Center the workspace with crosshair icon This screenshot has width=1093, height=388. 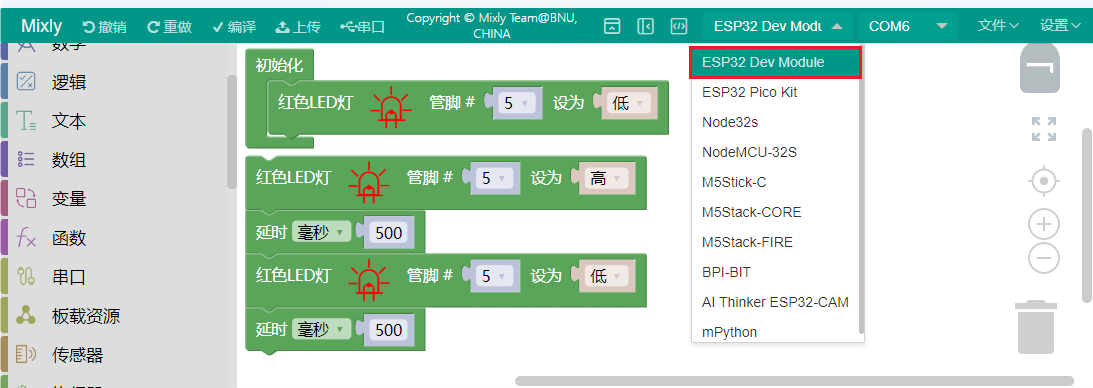(x=1044, y=182)
